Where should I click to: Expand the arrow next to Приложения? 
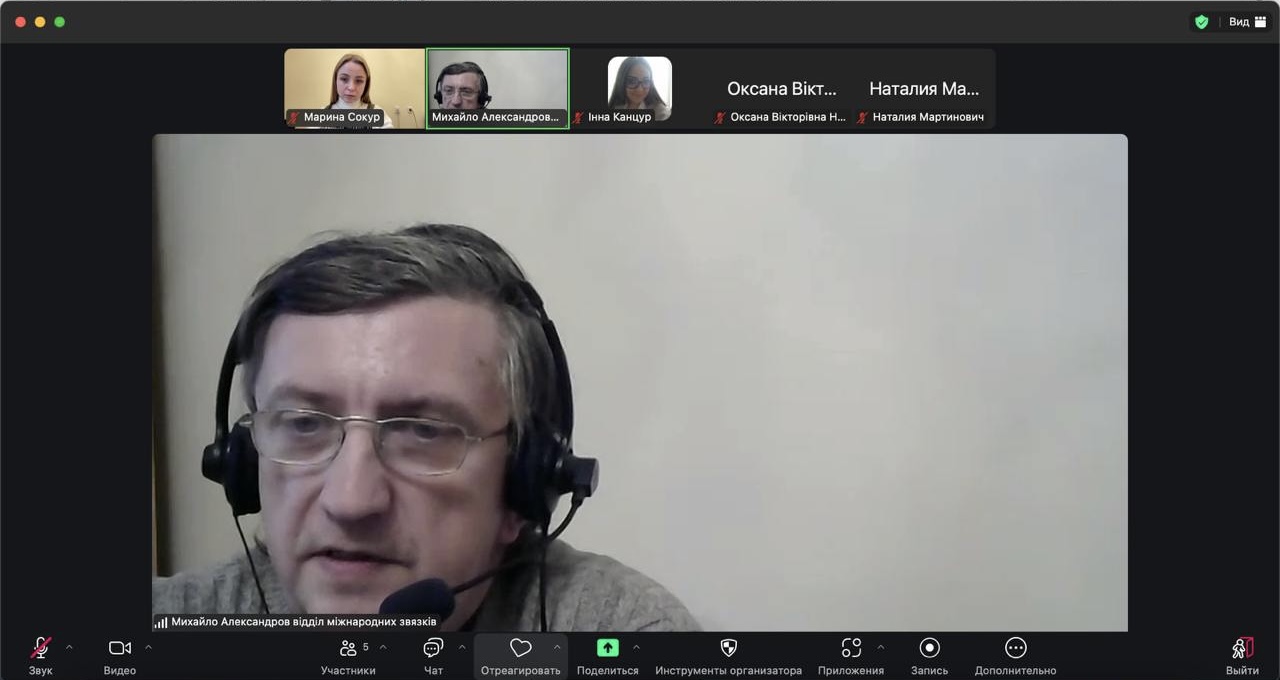coord(880,647)
